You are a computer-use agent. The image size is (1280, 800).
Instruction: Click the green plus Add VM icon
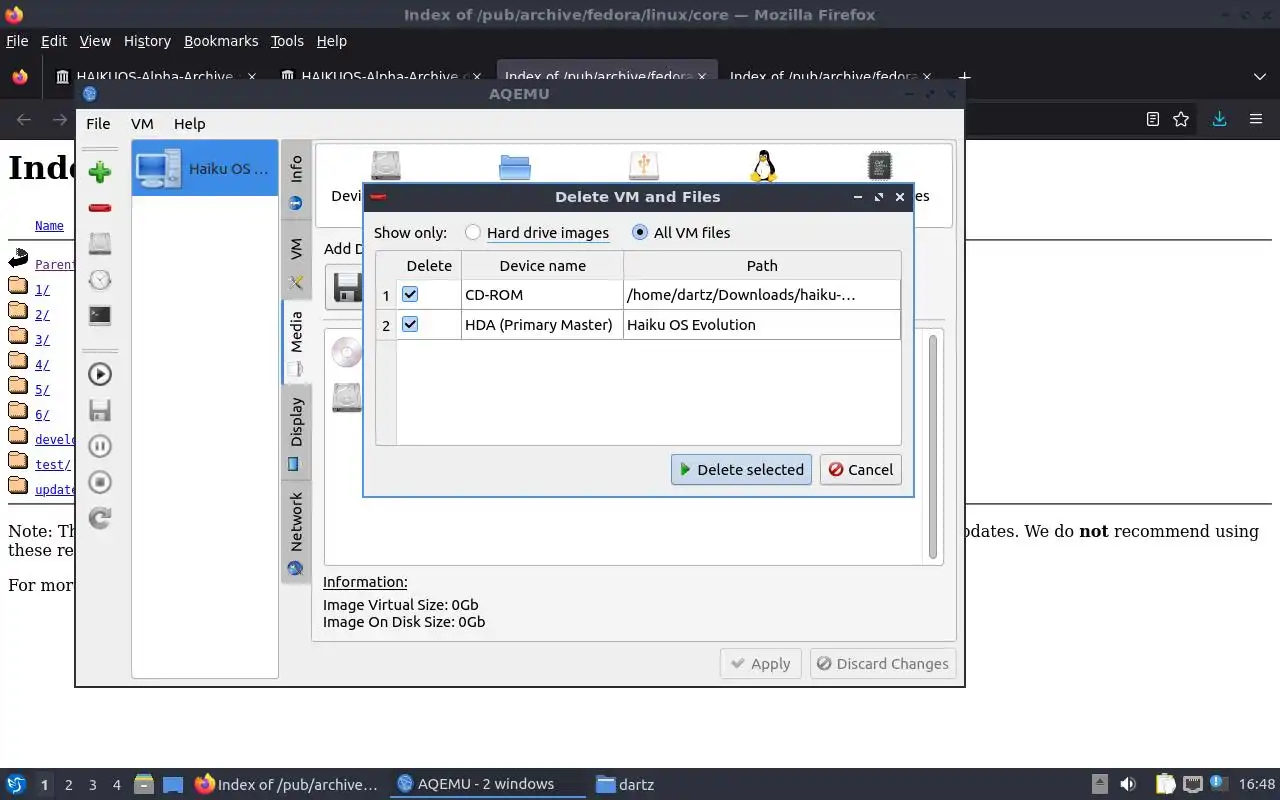point(100,172)
